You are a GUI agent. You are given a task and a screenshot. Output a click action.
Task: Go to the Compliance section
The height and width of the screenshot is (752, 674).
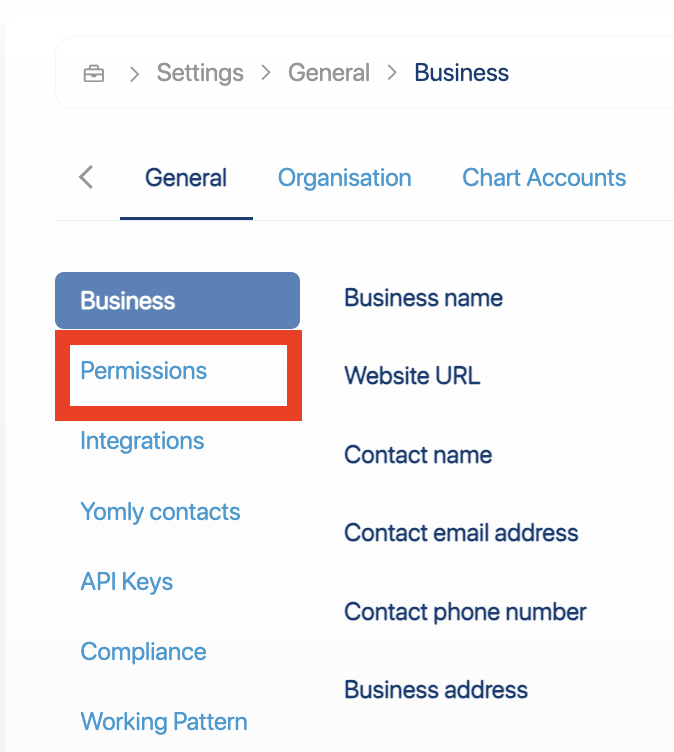143,652
